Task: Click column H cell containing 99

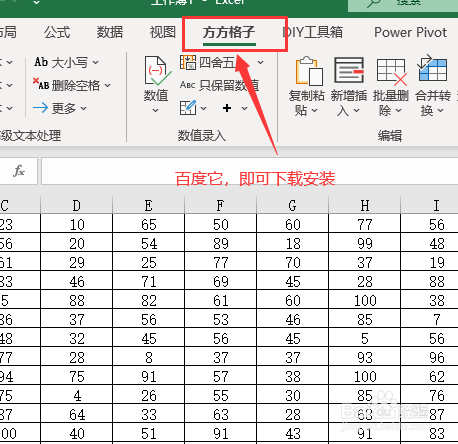Action: coord(365,243)
